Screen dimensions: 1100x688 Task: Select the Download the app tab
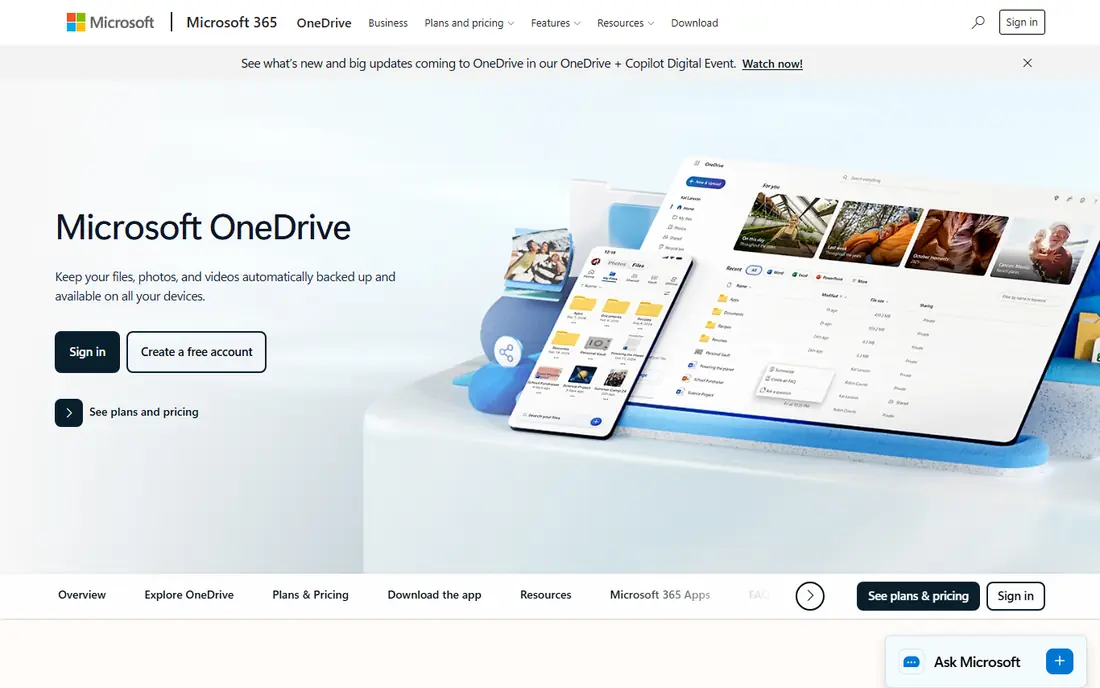click(434, 595)
